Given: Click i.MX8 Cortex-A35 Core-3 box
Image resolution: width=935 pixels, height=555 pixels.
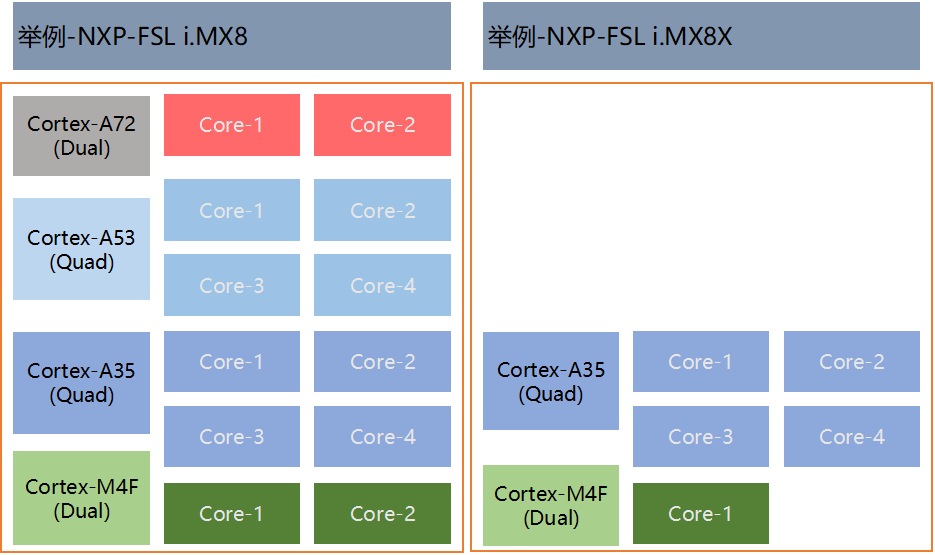Looking at the screenshot, I should (232, 436).
